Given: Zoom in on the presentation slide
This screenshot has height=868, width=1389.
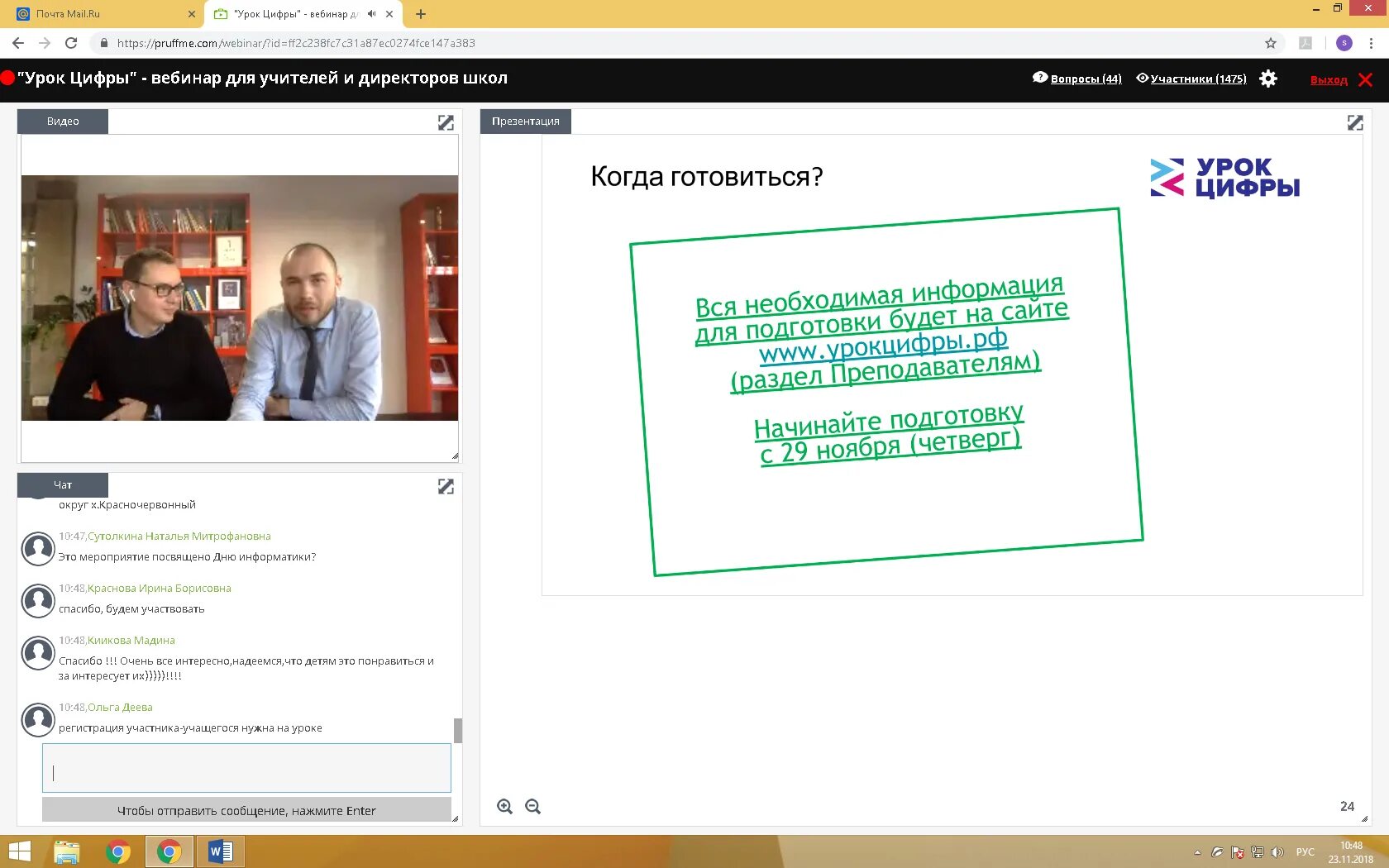Looking at the screenshot, I should 504,807.
